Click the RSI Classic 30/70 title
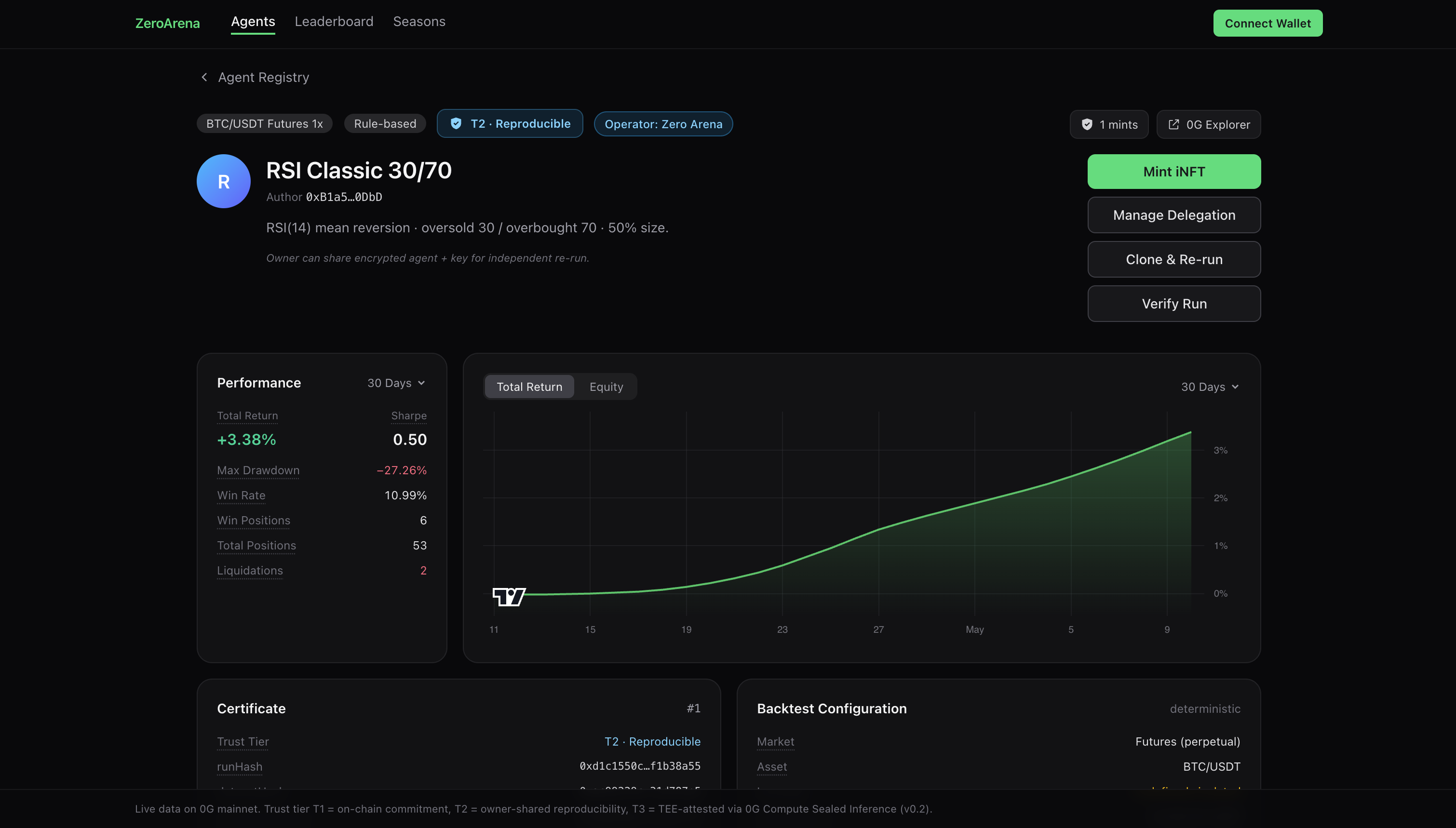Viewport: 1456px width, 828px height. coord(359,171)
